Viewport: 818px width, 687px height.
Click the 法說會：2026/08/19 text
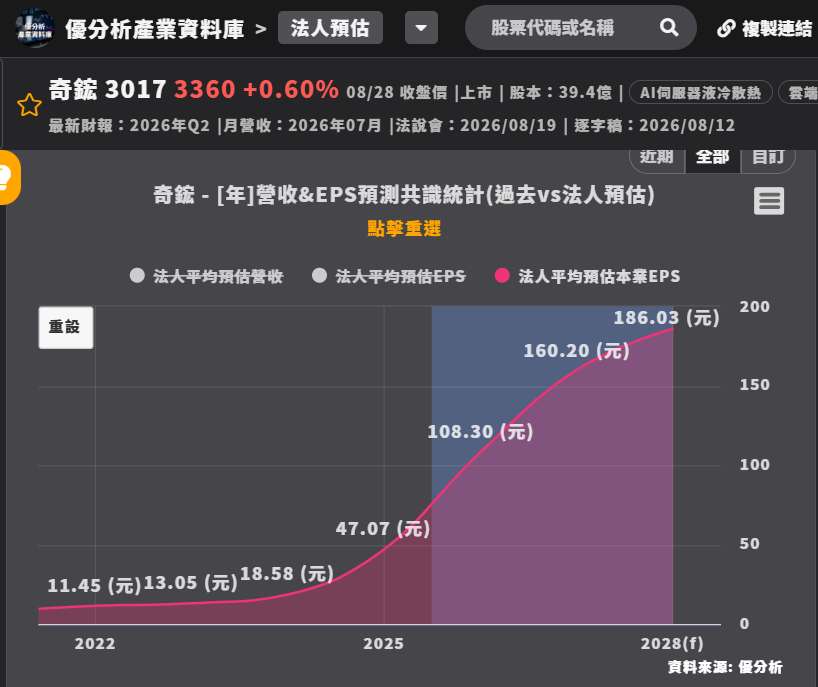[476, 125]
